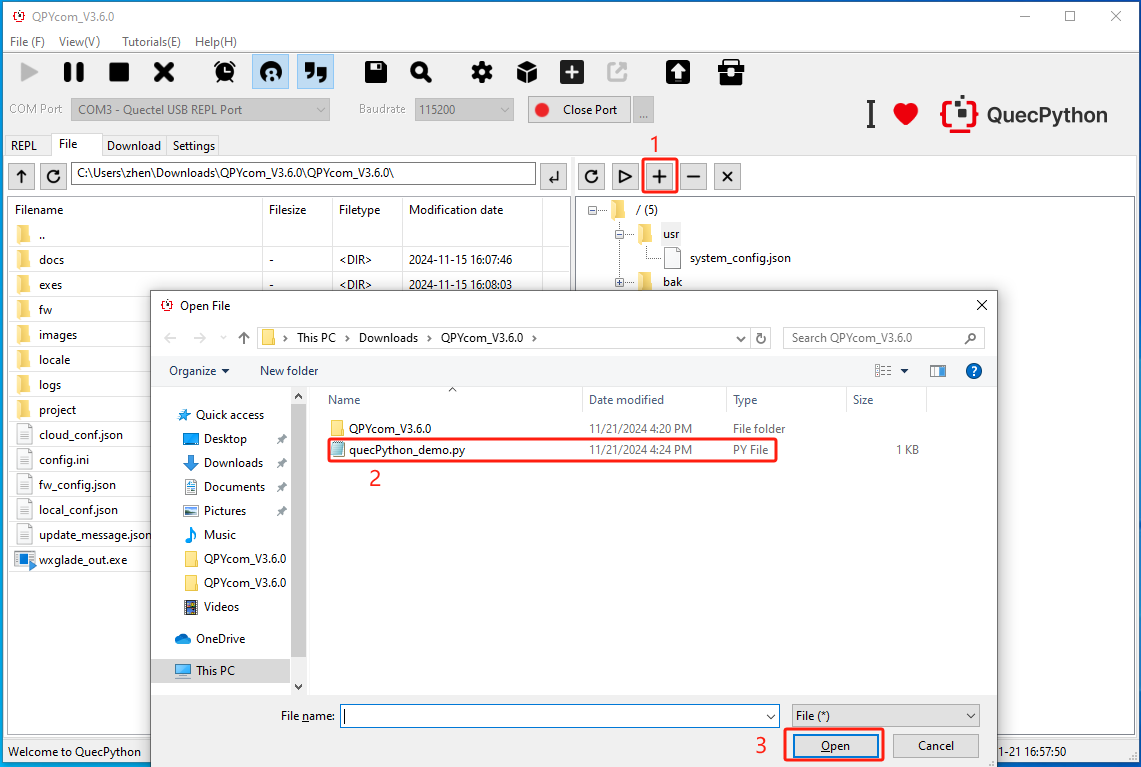1141x767 pixels.
Task: Click the Search QPYcom_V3.6.0 field
Action: coord(883,338)
